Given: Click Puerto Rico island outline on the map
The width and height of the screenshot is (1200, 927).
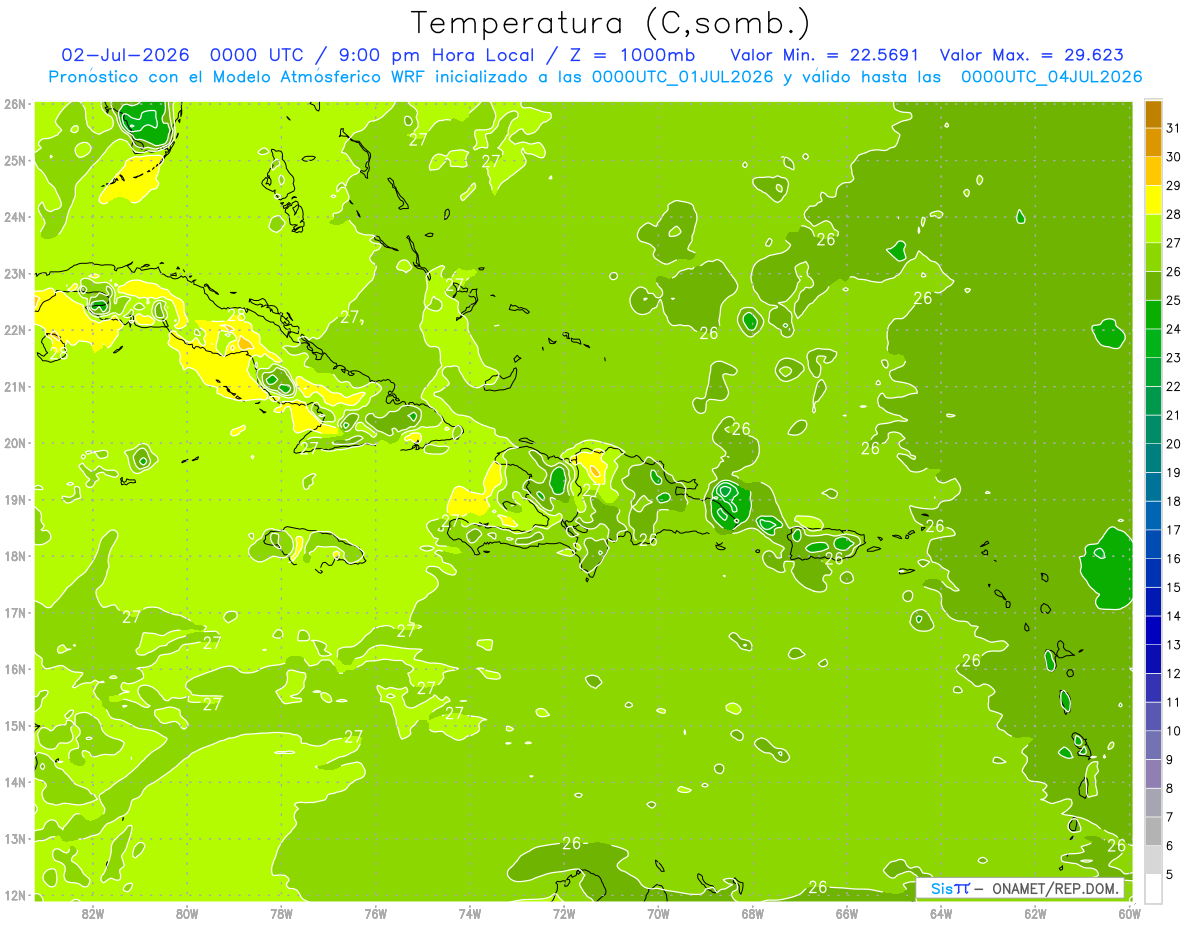Looking at the screenshot, I should click(826, 544).
